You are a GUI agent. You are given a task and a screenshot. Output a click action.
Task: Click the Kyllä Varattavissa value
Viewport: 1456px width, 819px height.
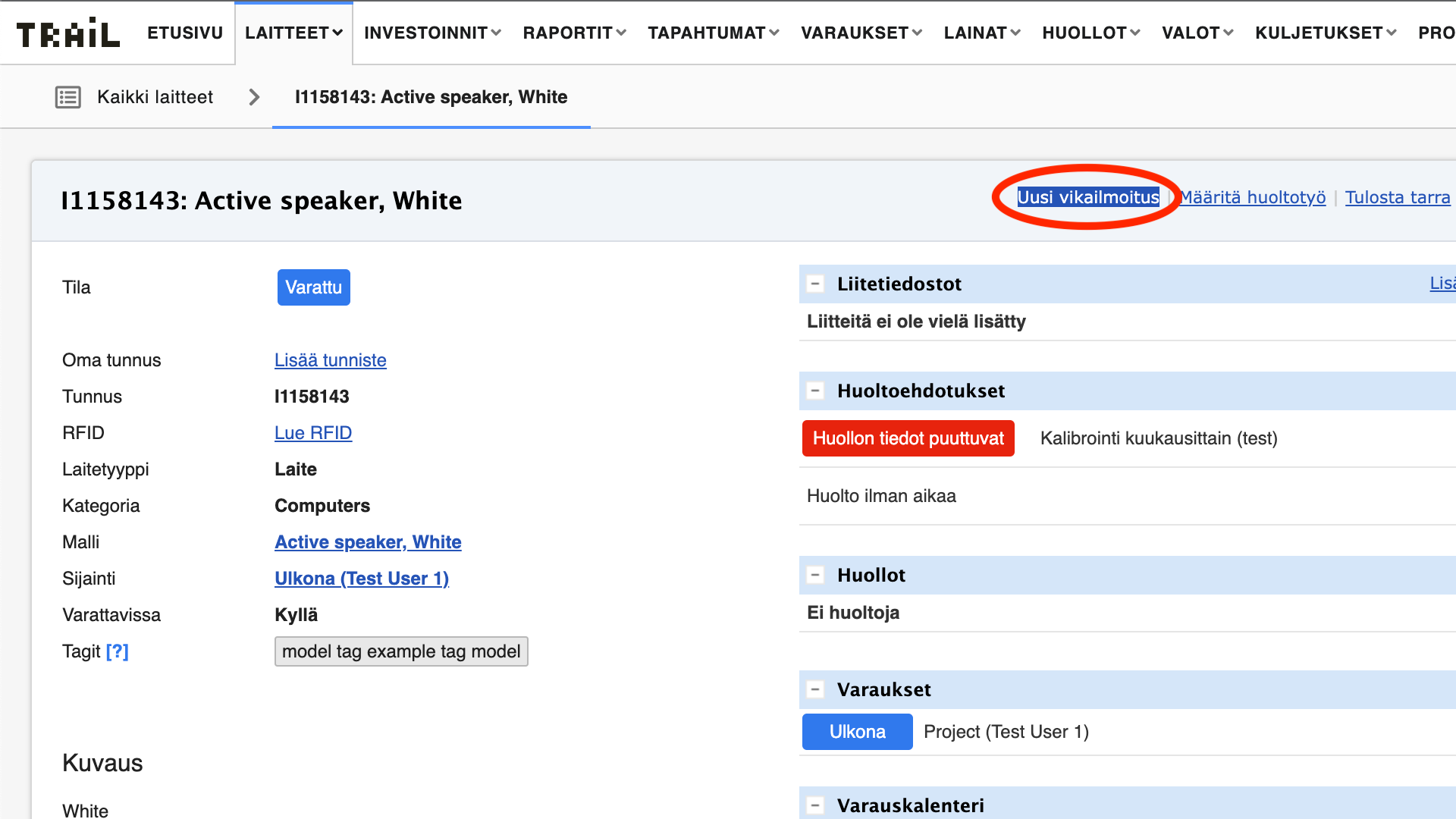[x=297, y=615]
